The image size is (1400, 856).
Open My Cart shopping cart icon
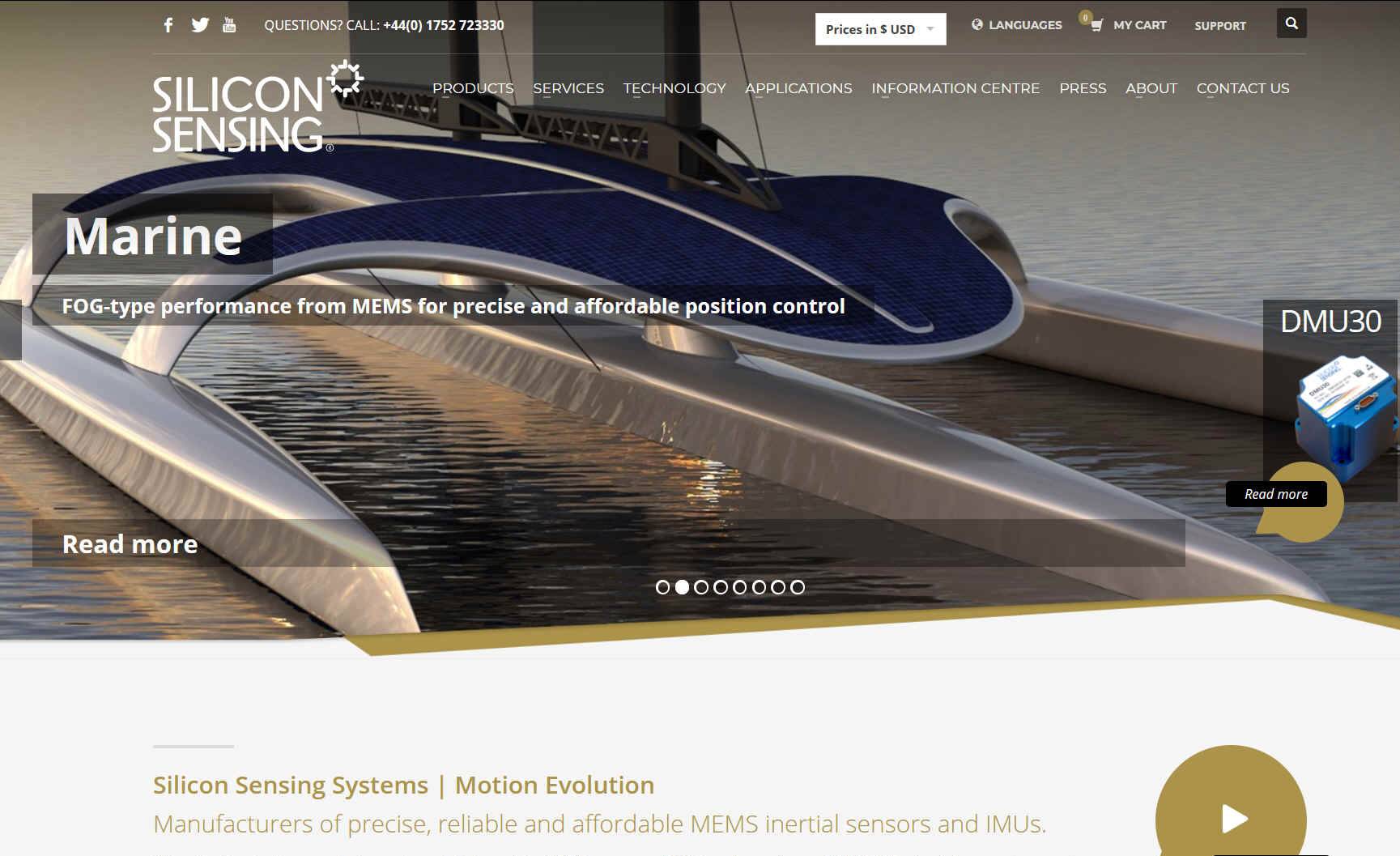point(1096,25)
